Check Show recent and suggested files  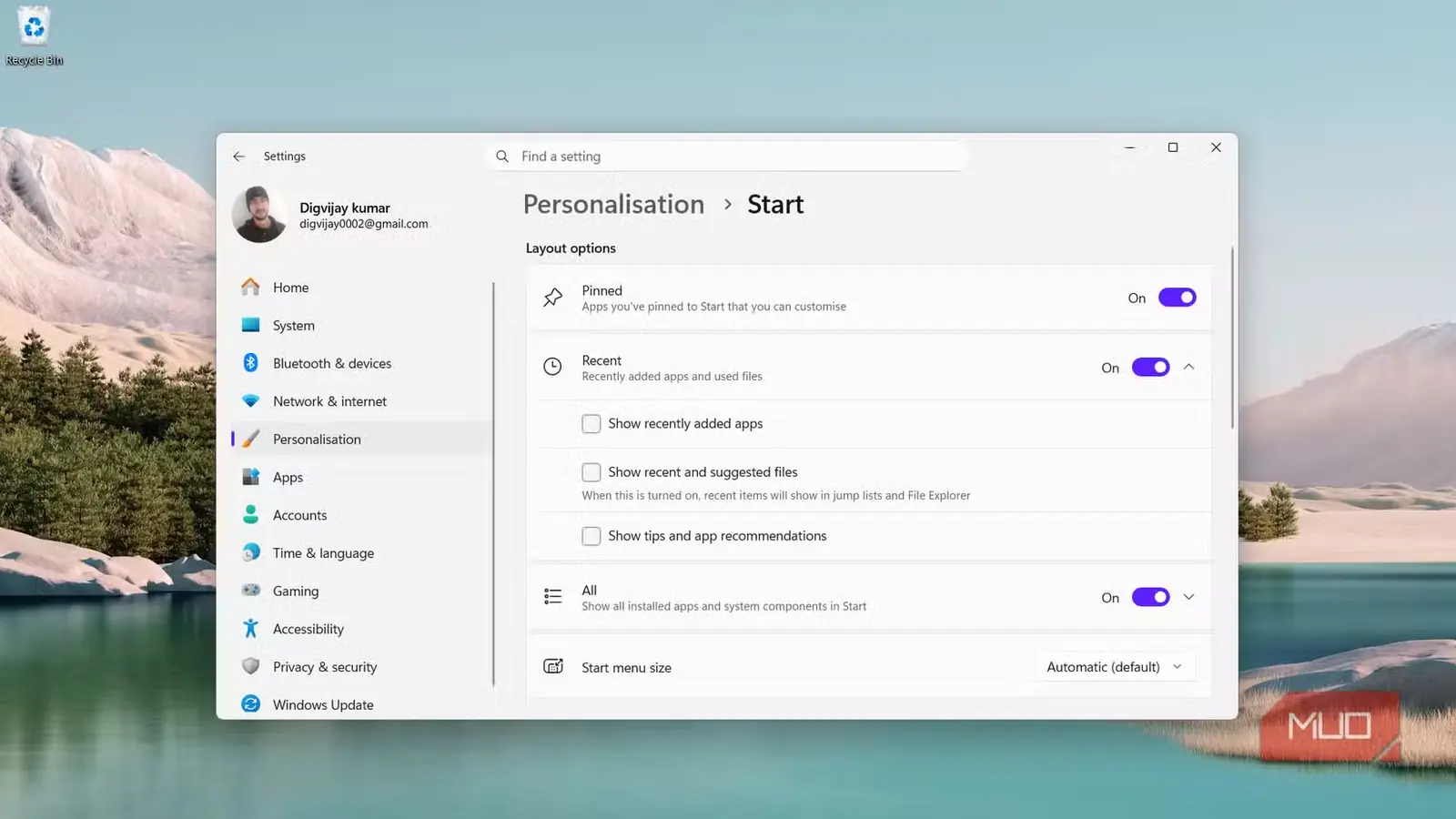pos(591,472)
